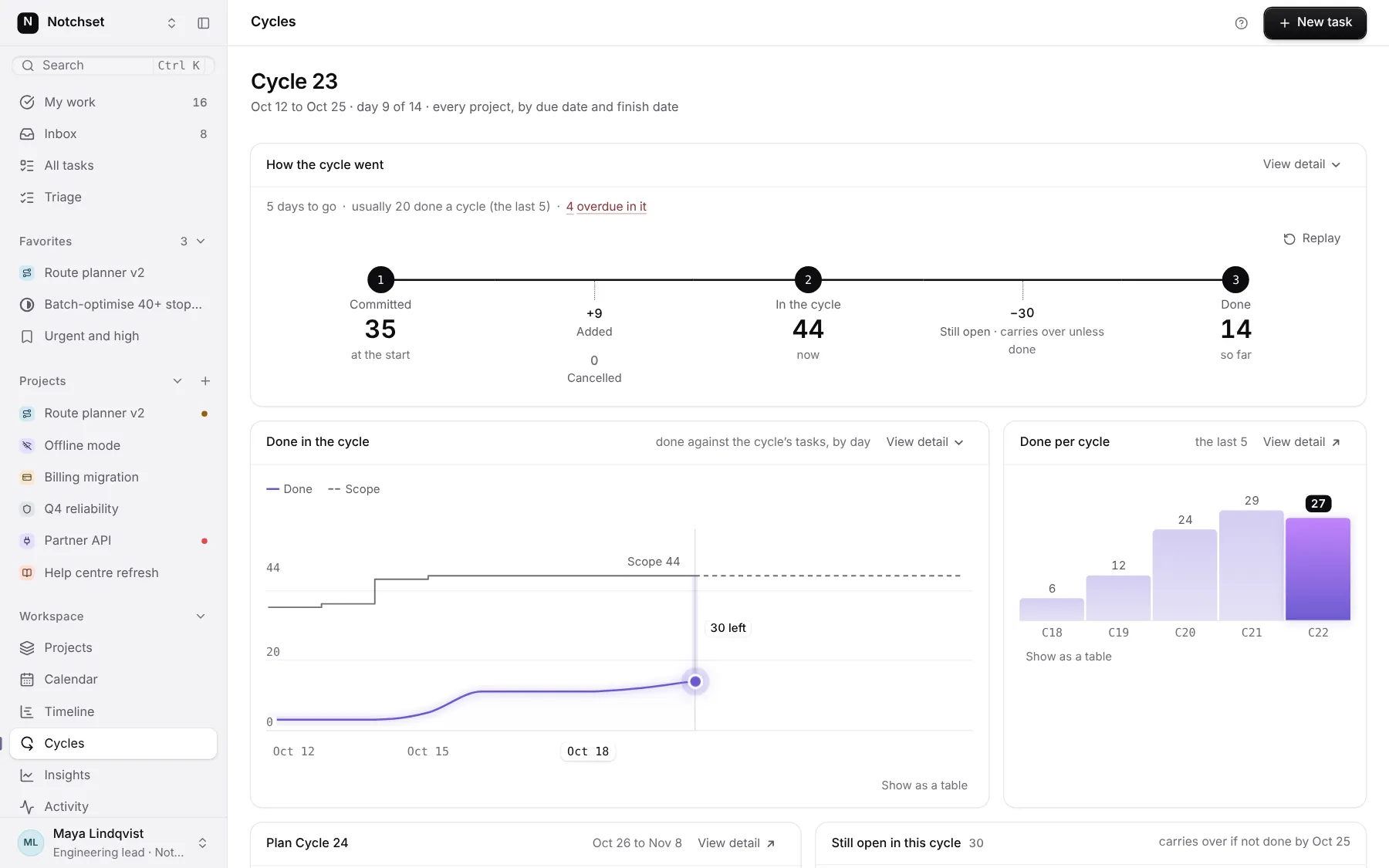Open Urgent and high favorite
Screen dimensions: 1389x868
click(x=113, y=336)
